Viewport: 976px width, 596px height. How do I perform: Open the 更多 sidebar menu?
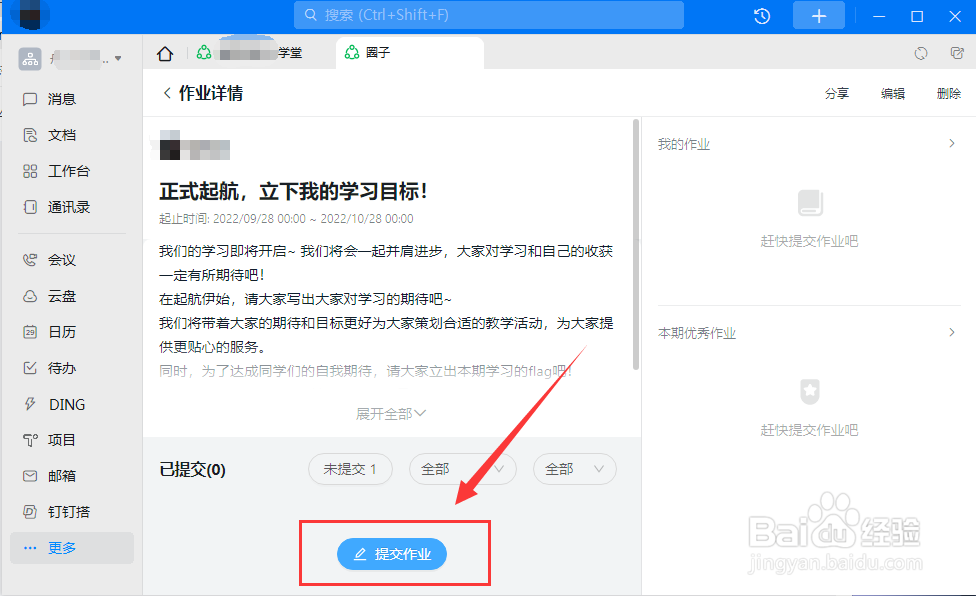point(62,547)
